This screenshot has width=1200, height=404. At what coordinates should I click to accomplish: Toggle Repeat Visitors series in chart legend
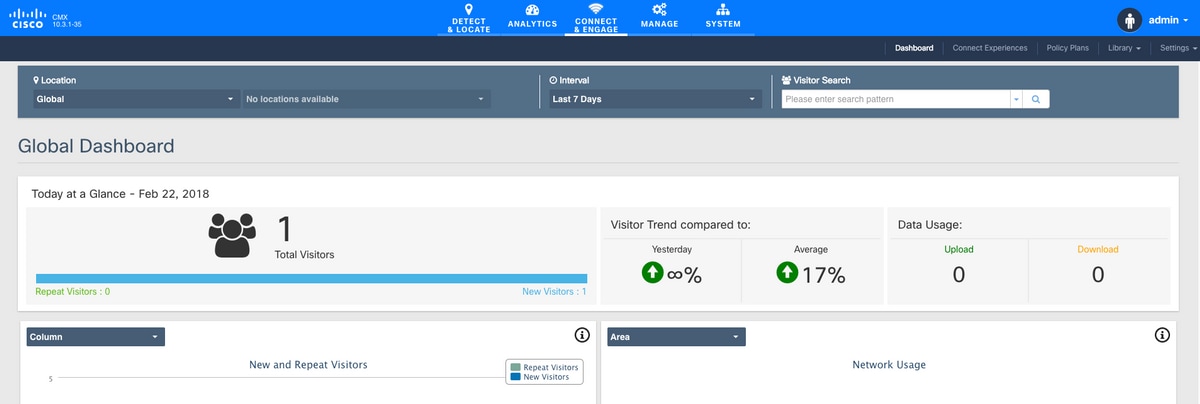[545, 368]
